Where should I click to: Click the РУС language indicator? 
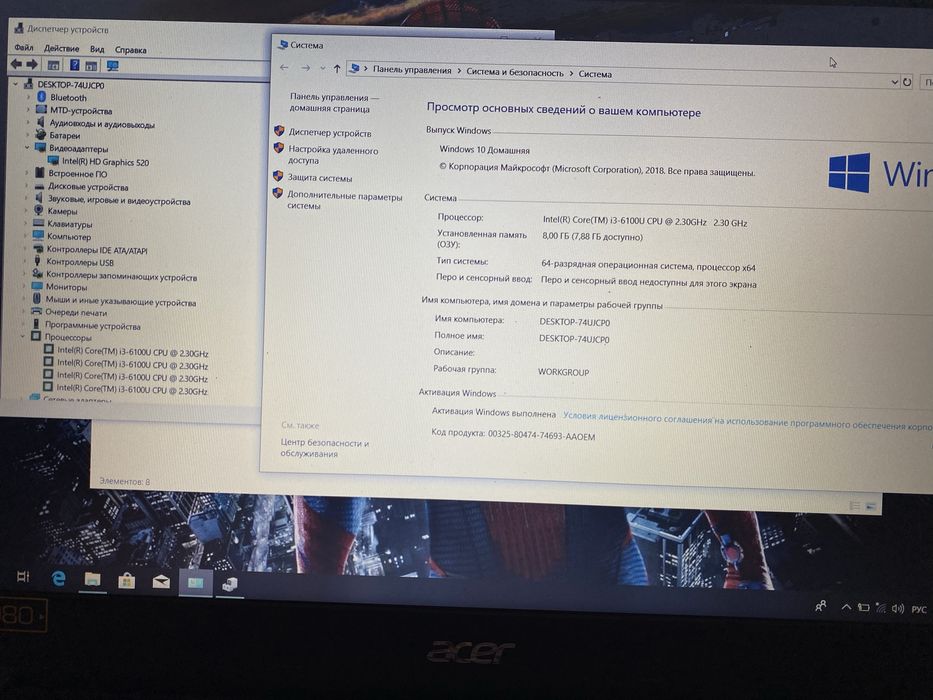(x=919, y=609)
